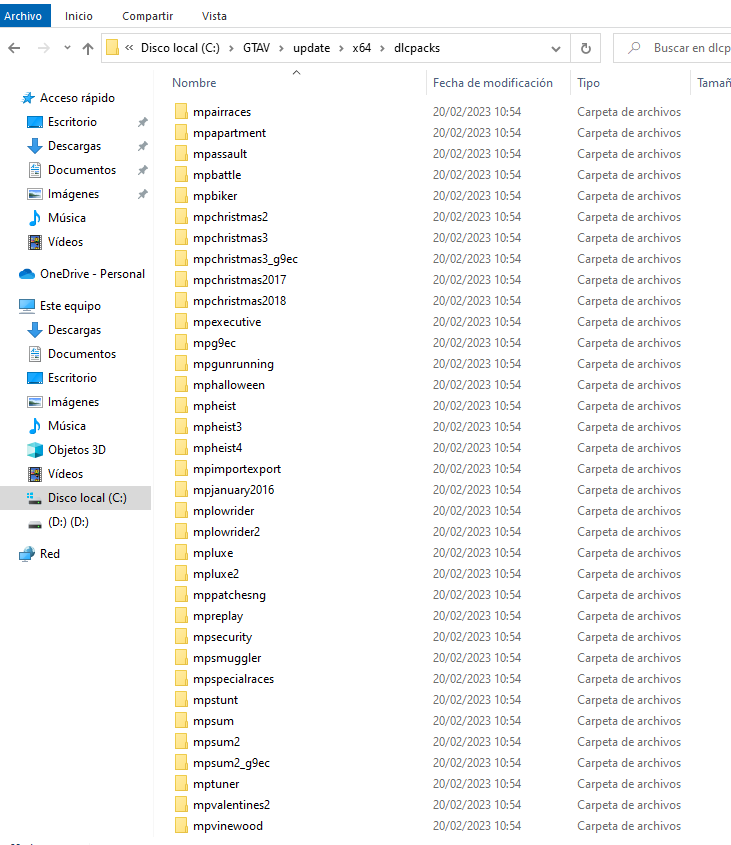Select the mpassault folder icon
731x845 pixels.
pos(181,154)
